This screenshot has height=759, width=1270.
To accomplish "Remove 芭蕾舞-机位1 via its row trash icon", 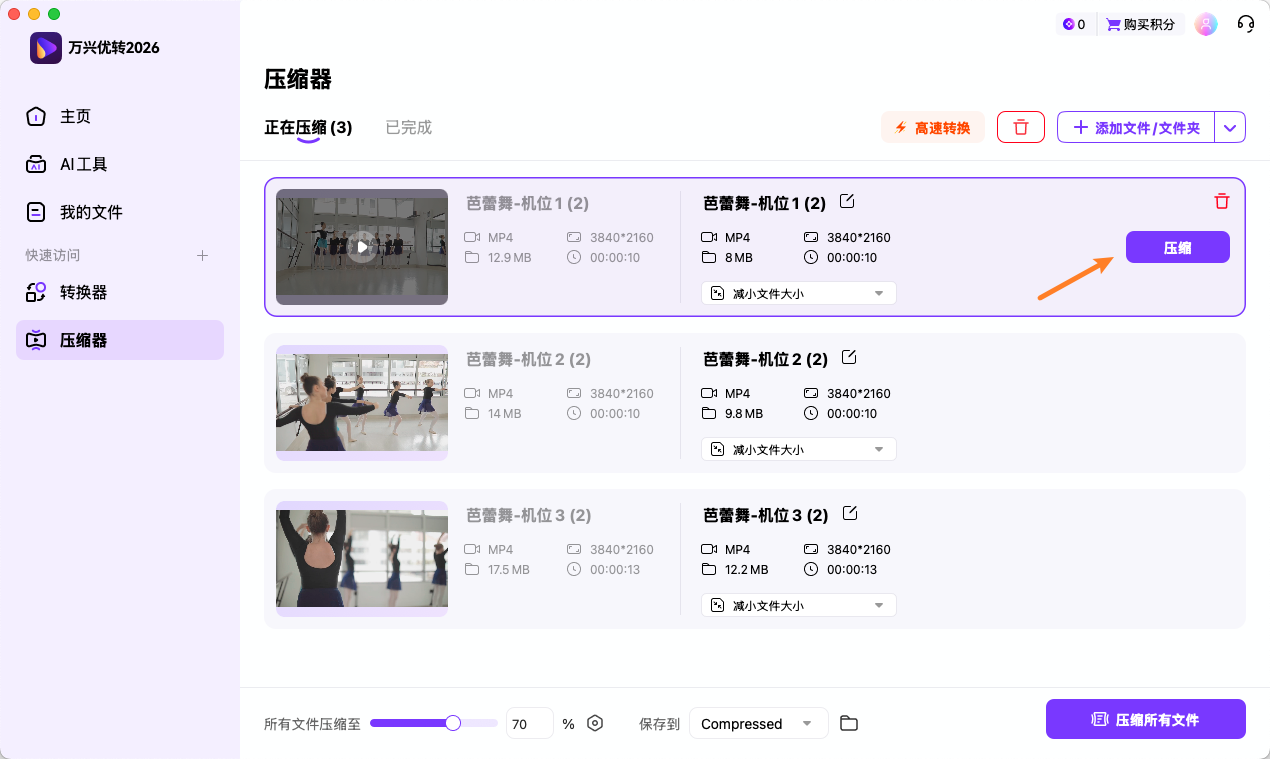I will click(x=1221, y=201).
